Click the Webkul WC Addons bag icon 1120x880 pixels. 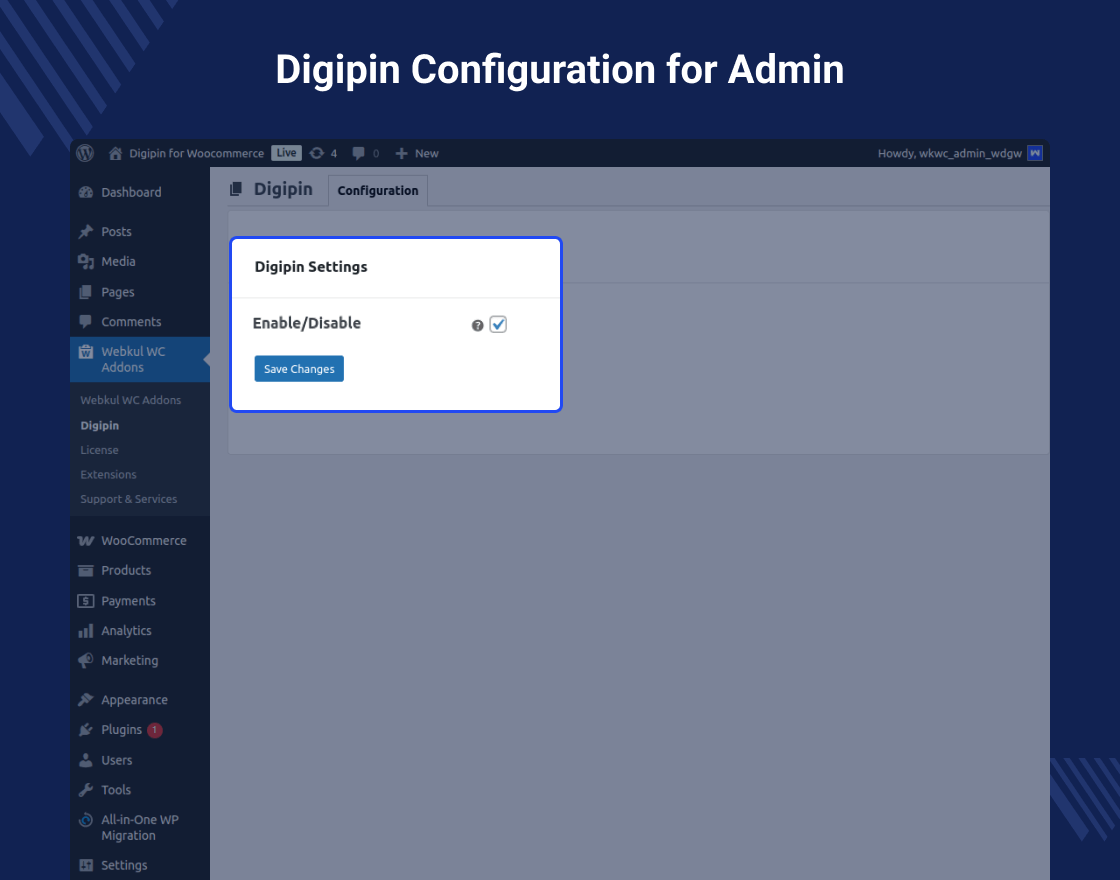click(x=86, y=351)
